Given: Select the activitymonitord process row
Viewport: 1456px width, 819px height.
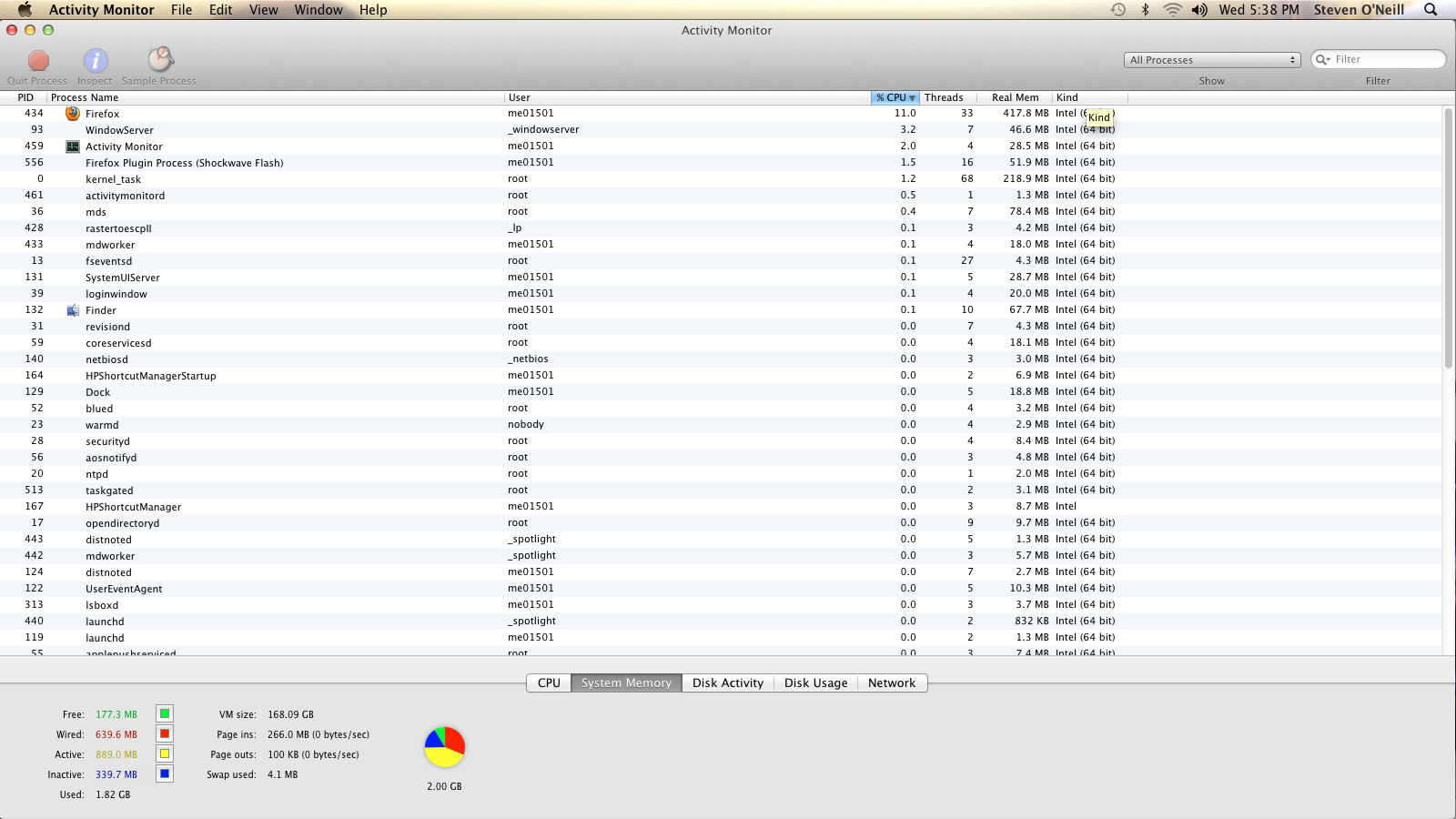Looking at the screenshot, I should click(721, 196).
